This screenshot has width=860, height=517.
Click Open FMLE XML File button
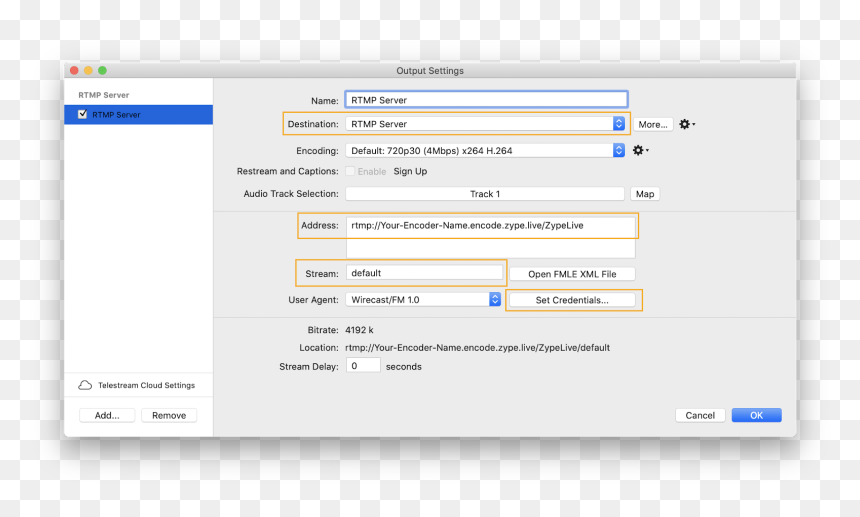click(572, 274)
